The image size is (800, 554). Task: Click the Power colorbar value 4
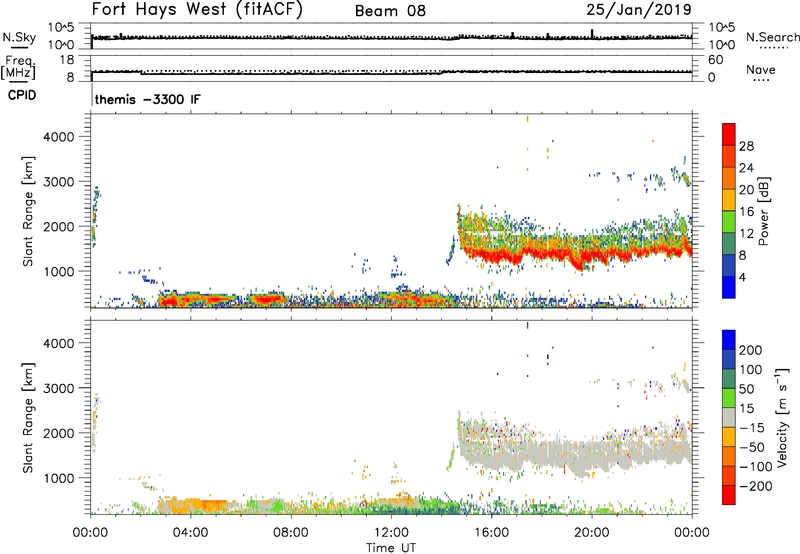click(742, 277)
